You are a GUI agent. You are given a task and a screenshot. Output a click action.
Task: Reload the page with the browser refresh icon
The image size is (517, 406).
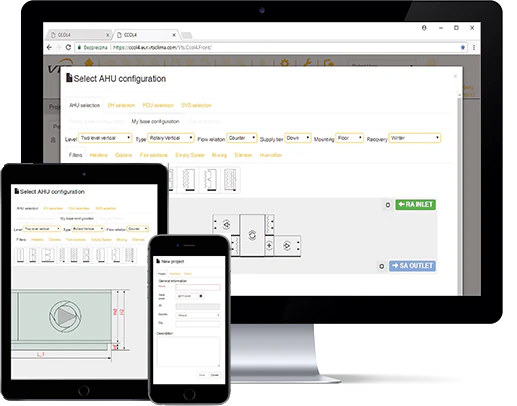(x=68, y=47)
